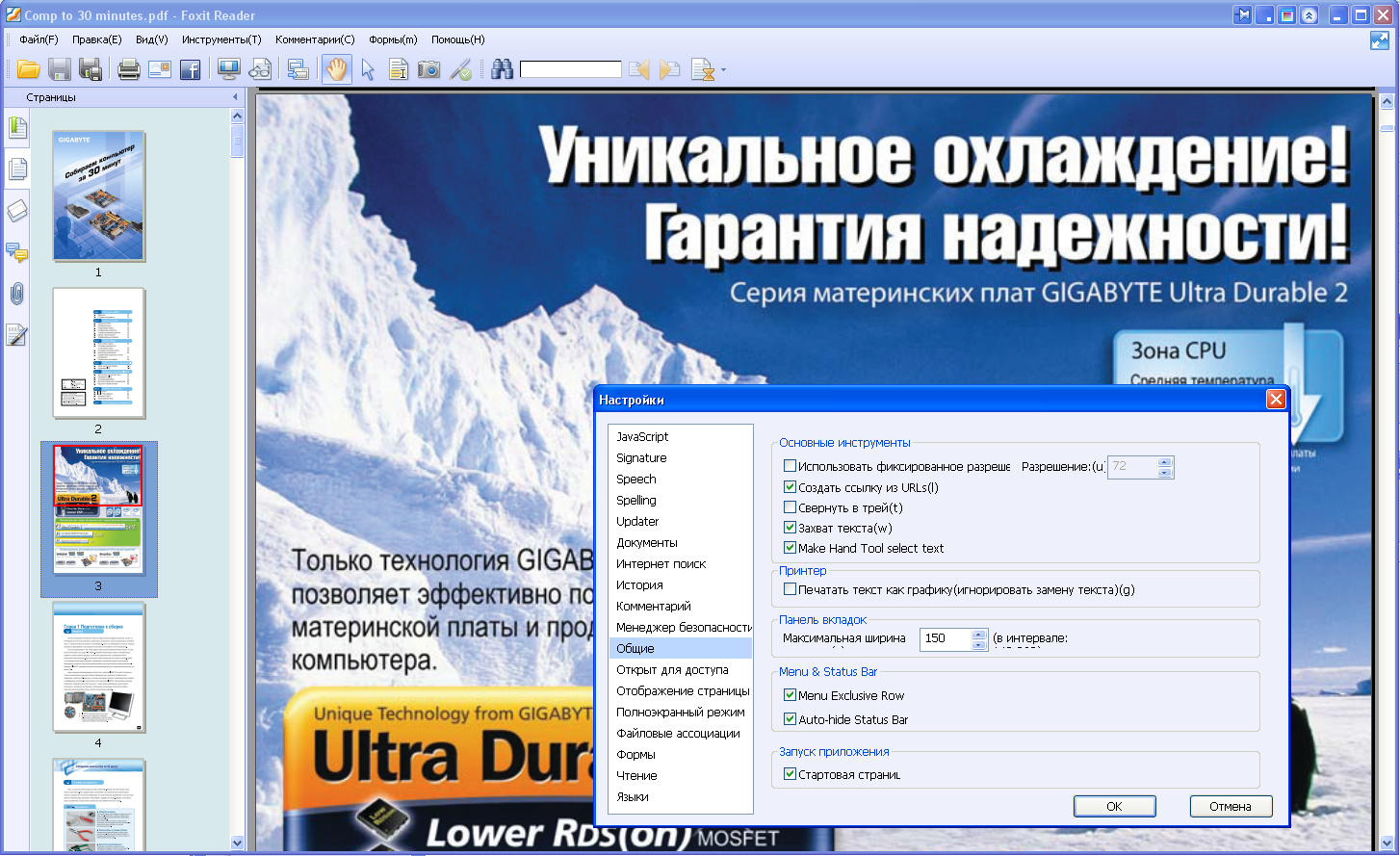1400x856 pixels.
Task: Open the Pages thumbnails sidebar panel
Action: tap(17, 169)
